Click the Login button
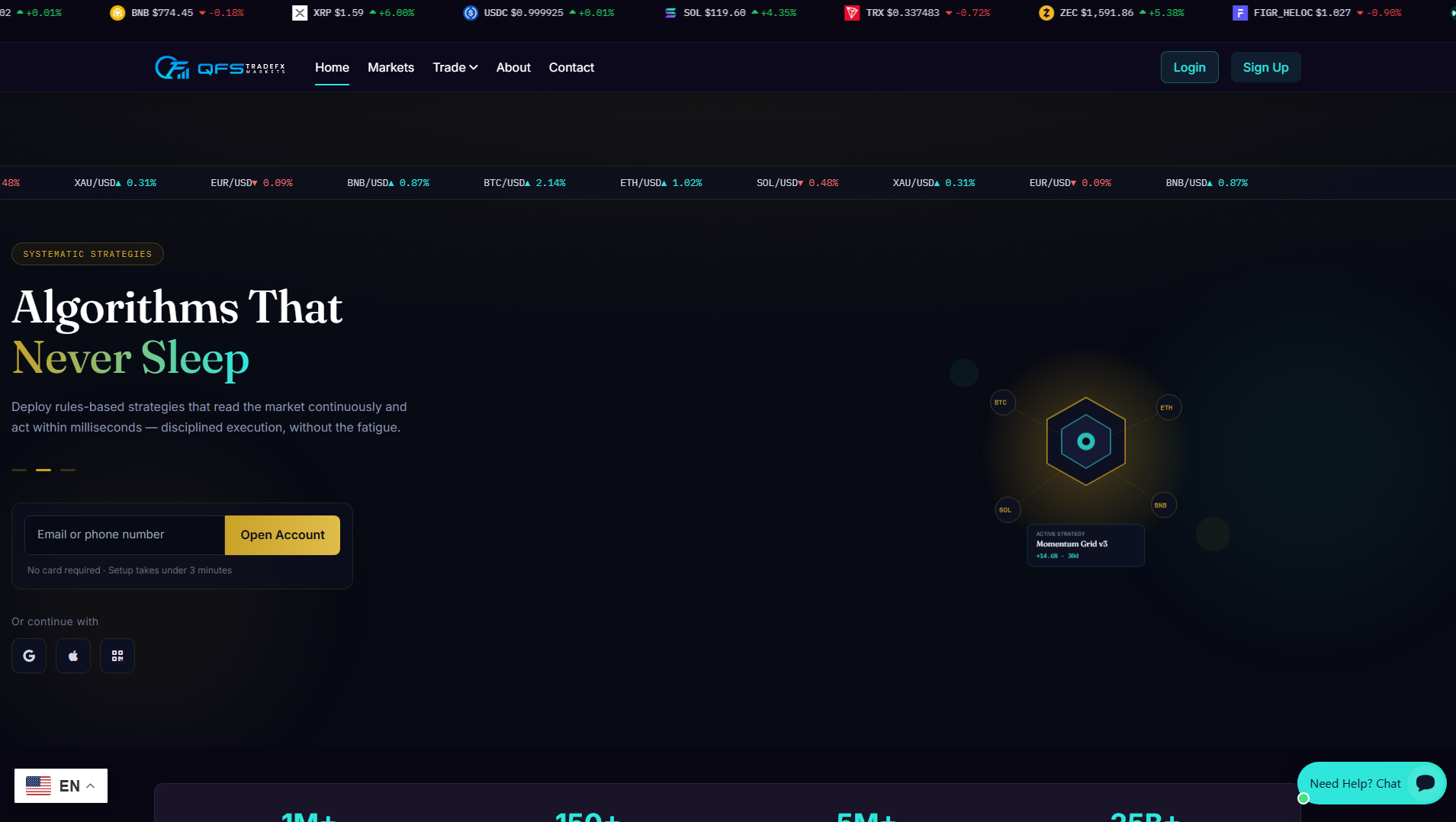 (1189, 67)
